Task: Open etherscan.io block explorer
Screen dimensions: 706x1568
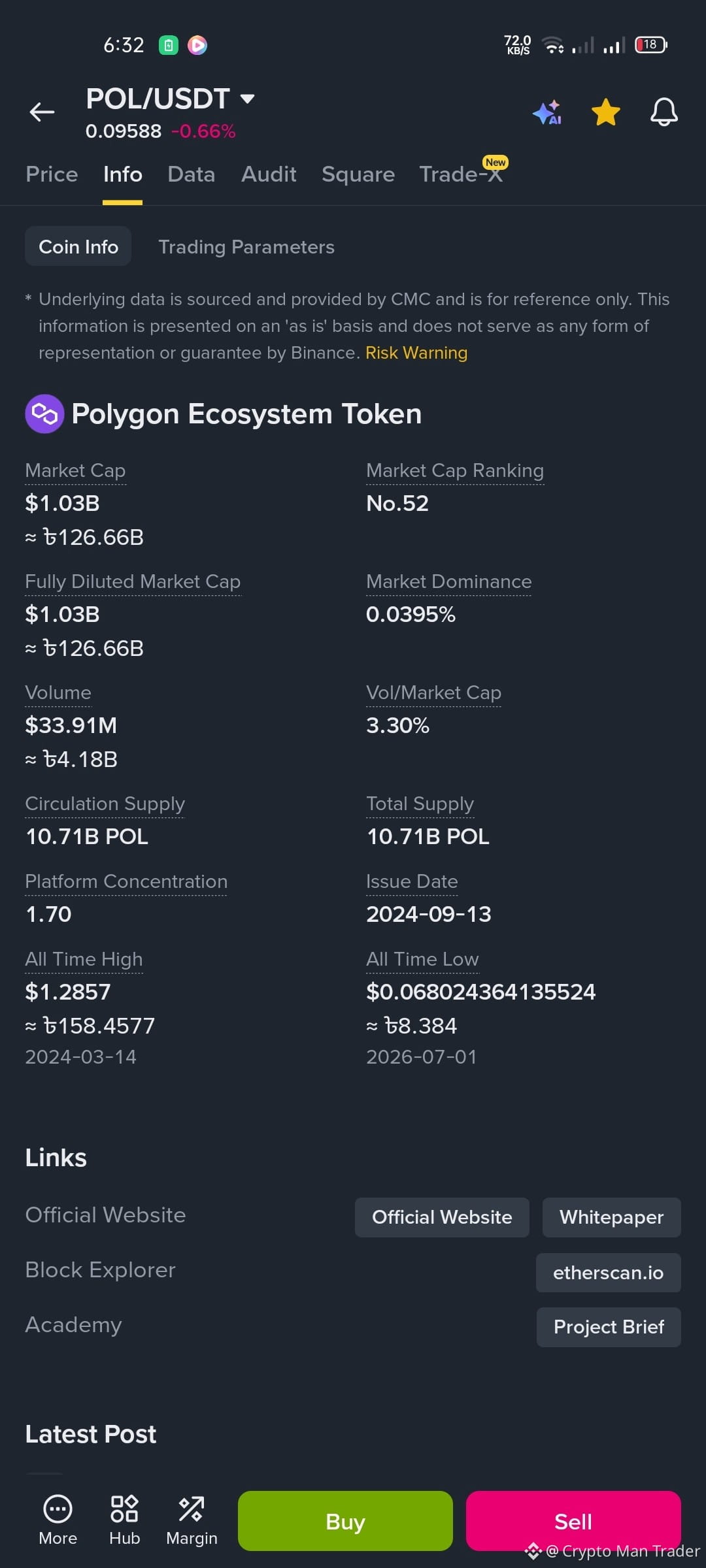Action: (609, 1273)
